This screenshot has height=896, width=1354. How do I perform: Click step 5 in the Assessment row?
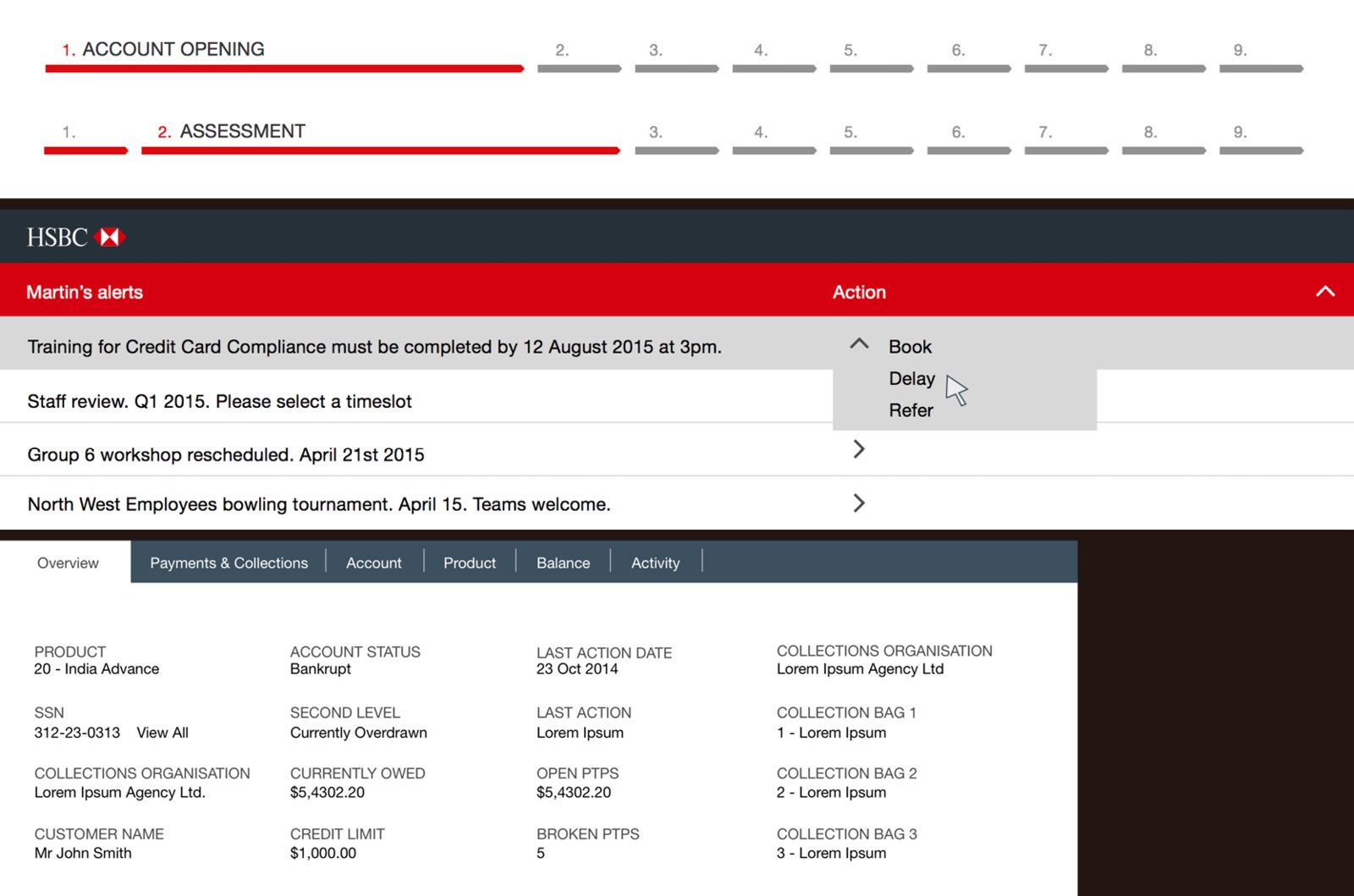click(872, 151)
